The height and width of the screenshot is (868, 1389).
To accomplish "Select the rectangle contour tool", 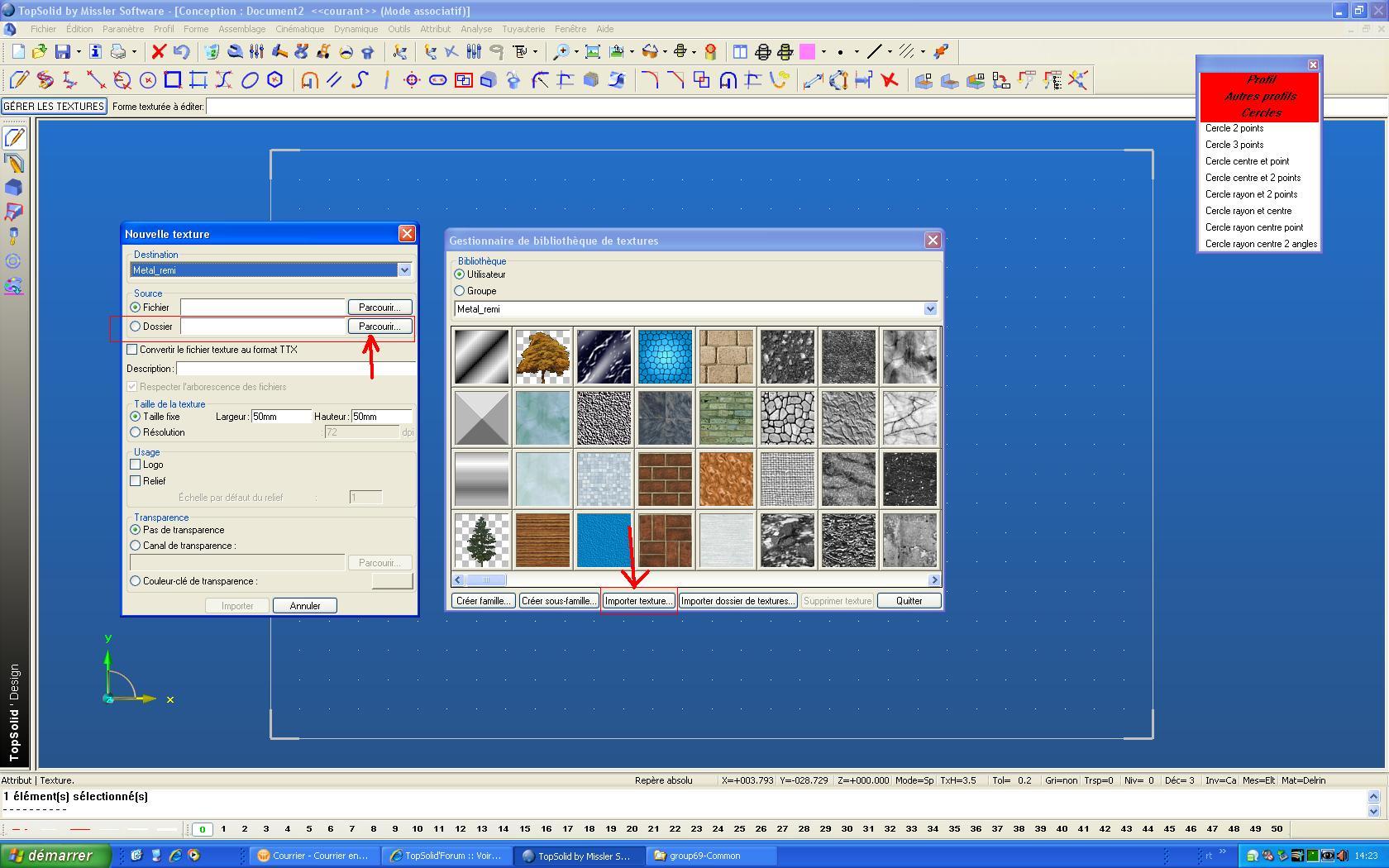I will [x=173, y=80].
